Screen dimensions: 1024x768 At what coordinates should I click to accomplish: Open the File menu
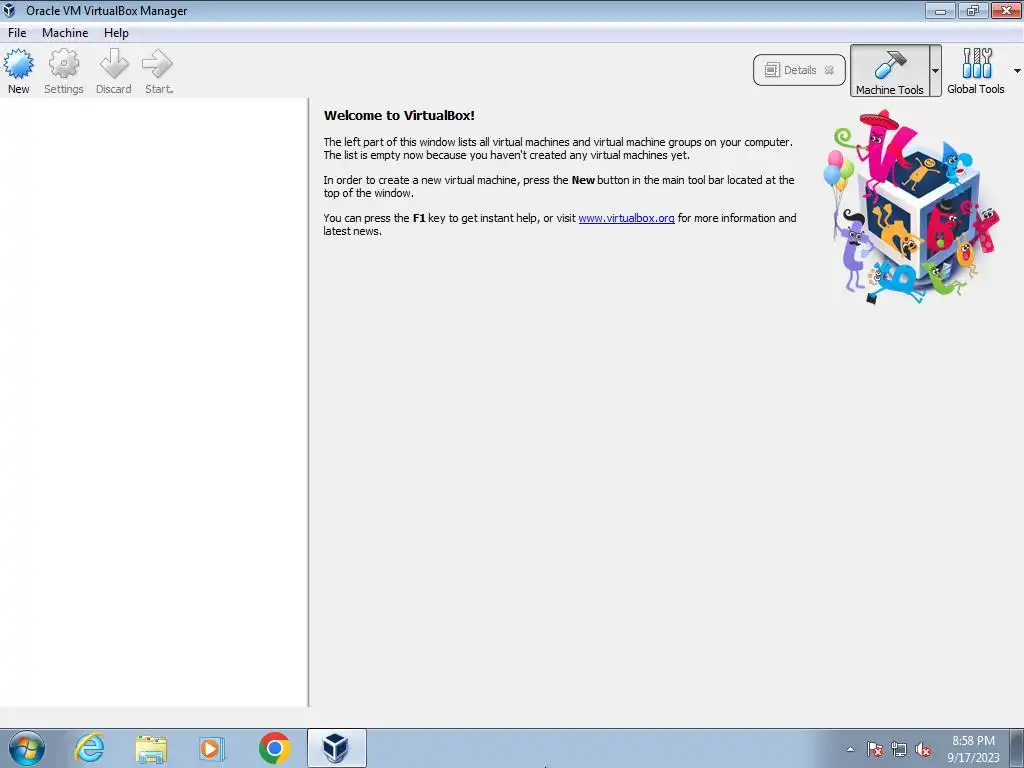click(x=17, y=33)
